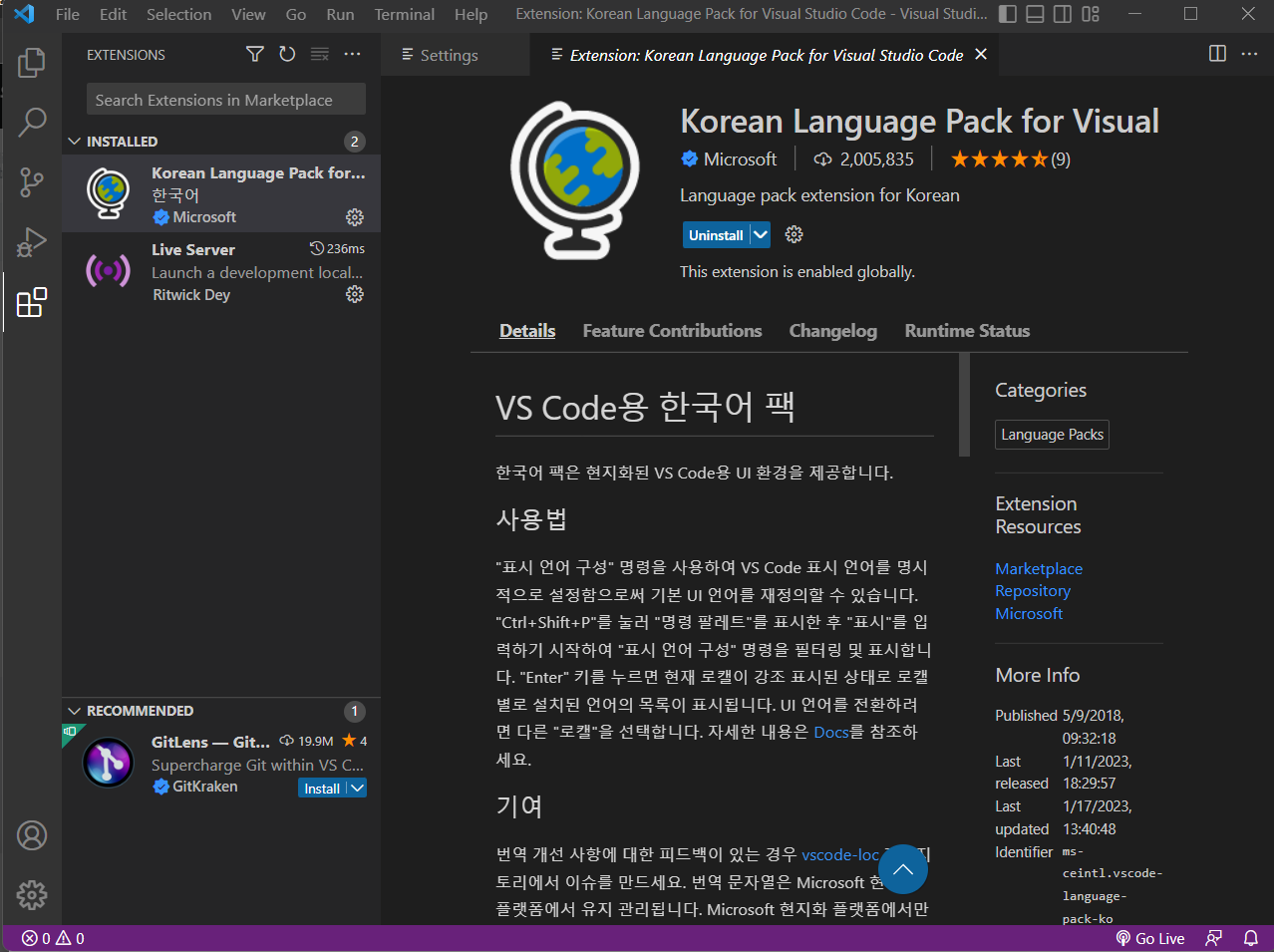Open the Help menu
This screenshot has height=952, width=1274.
(x=472, y=14)
